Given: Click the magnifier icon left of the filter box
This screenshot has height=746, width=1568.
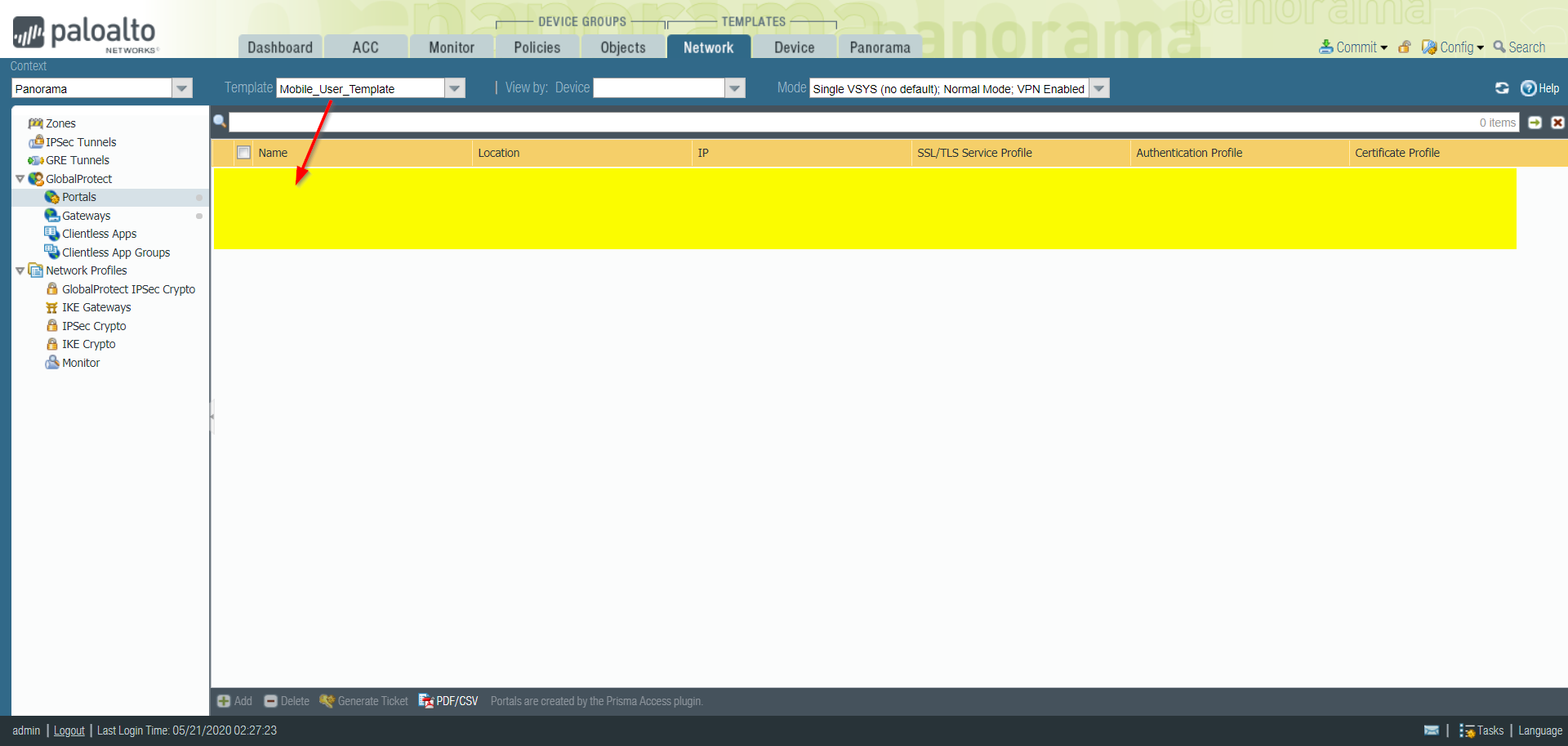Looking at the screenshot, I should click(x=220, y=122).
